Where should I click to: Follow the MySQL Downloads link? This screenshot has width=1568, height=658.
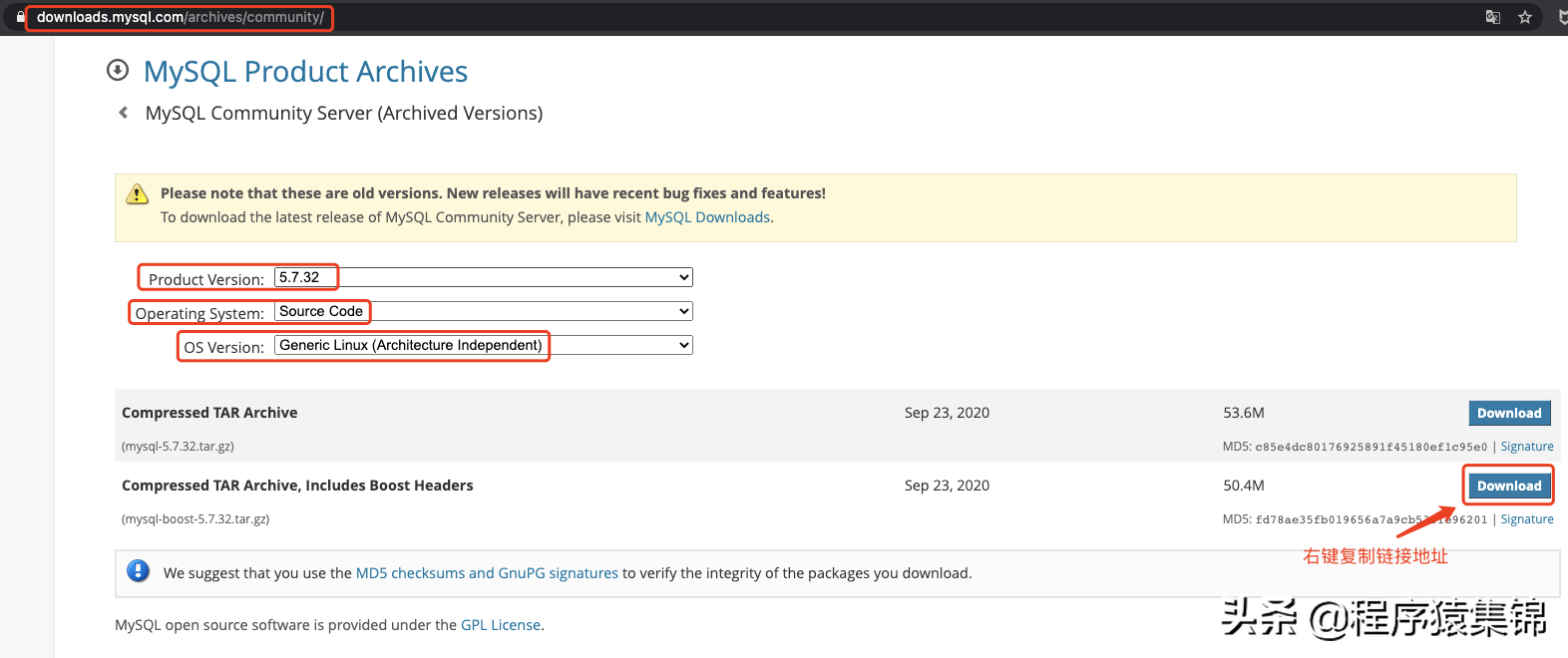707,217
